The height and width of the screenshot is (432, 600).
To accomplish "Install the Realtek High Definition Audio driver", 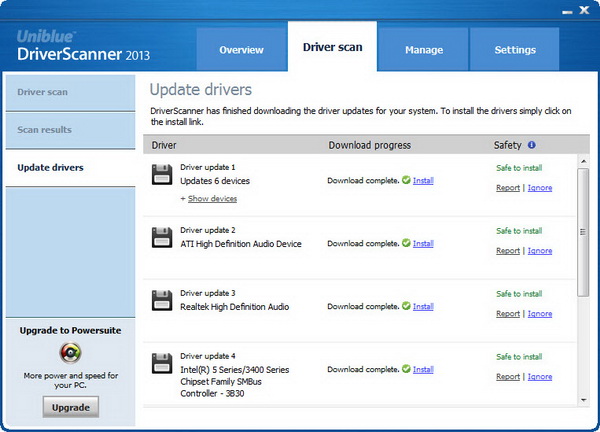I will point(423,306).
